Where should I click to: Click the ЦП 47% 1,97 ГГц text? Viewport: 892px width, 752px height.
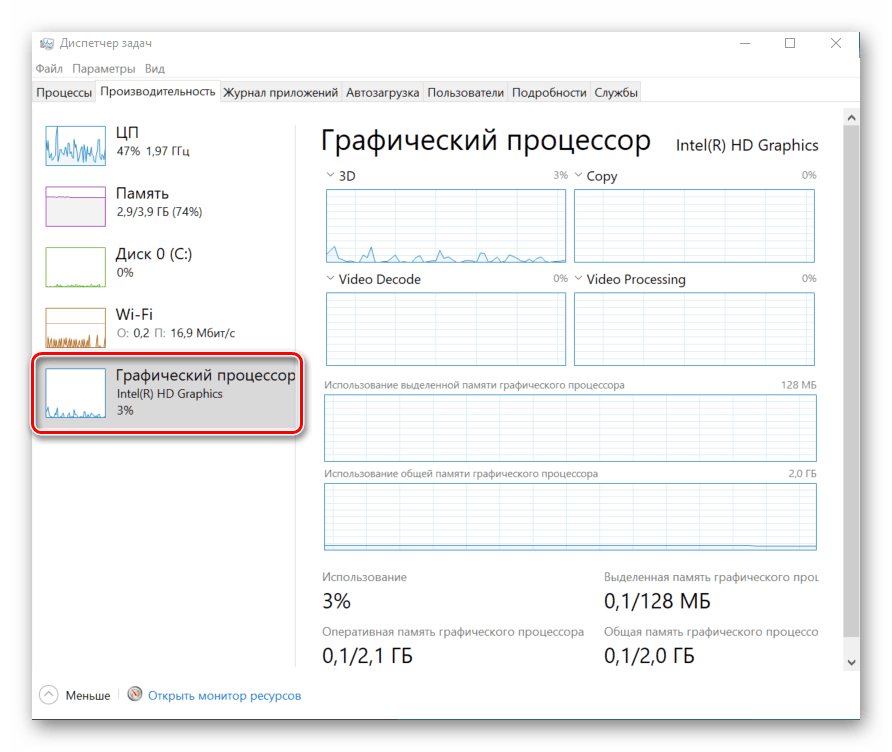152,151
